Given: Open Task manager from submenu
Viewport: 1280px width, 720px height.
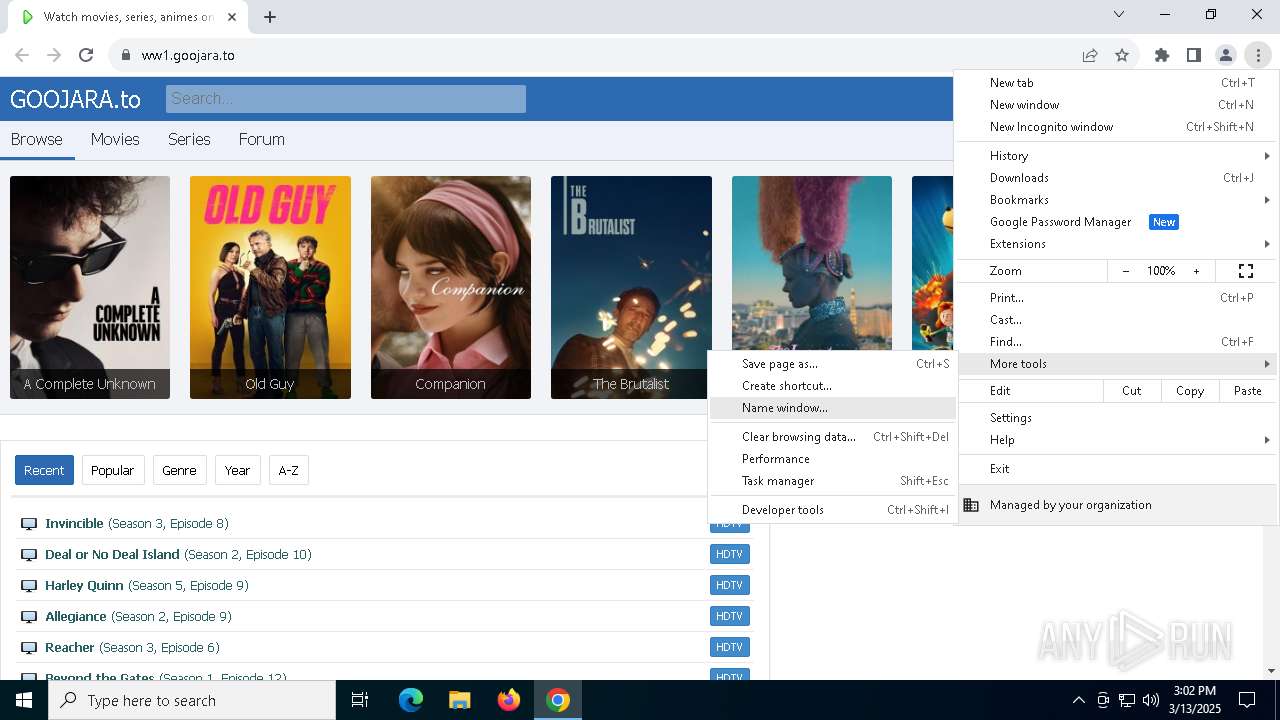Looking at the screenshot, I should pos(833,481).
